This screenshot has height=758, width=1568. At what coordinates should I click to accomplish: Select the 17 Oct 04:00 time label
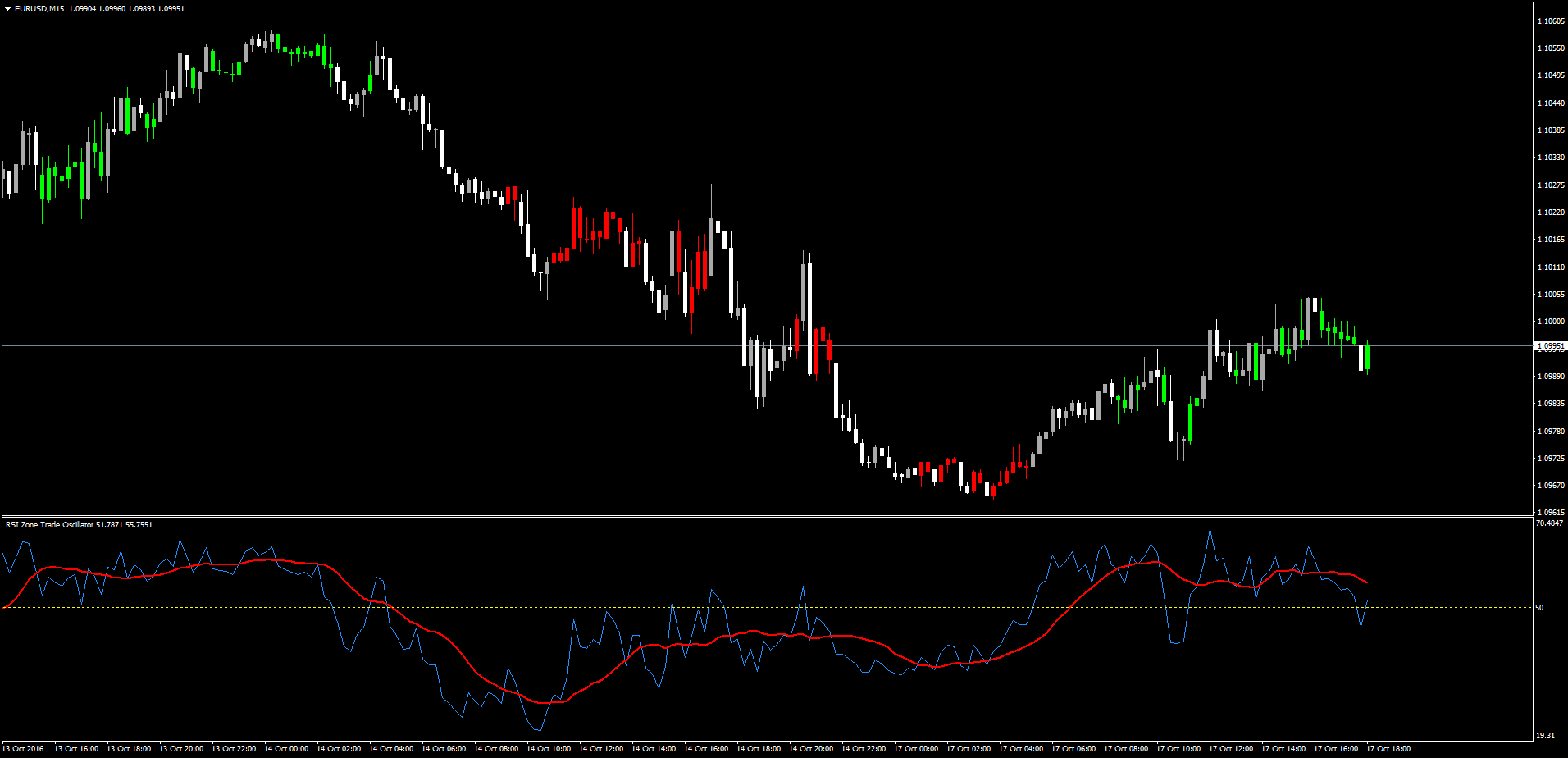click(x=1021, y=748)
